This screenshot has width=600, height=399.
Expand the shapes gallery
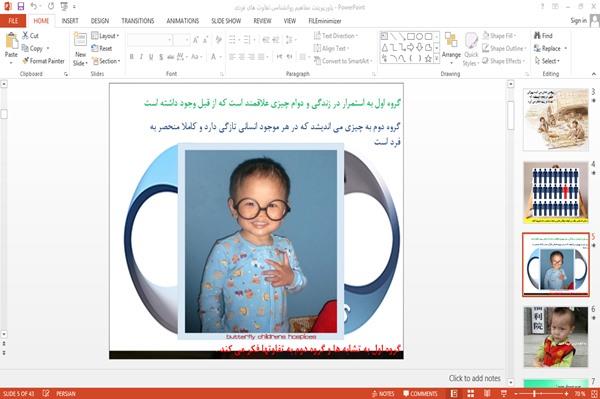tap(436, 59)
